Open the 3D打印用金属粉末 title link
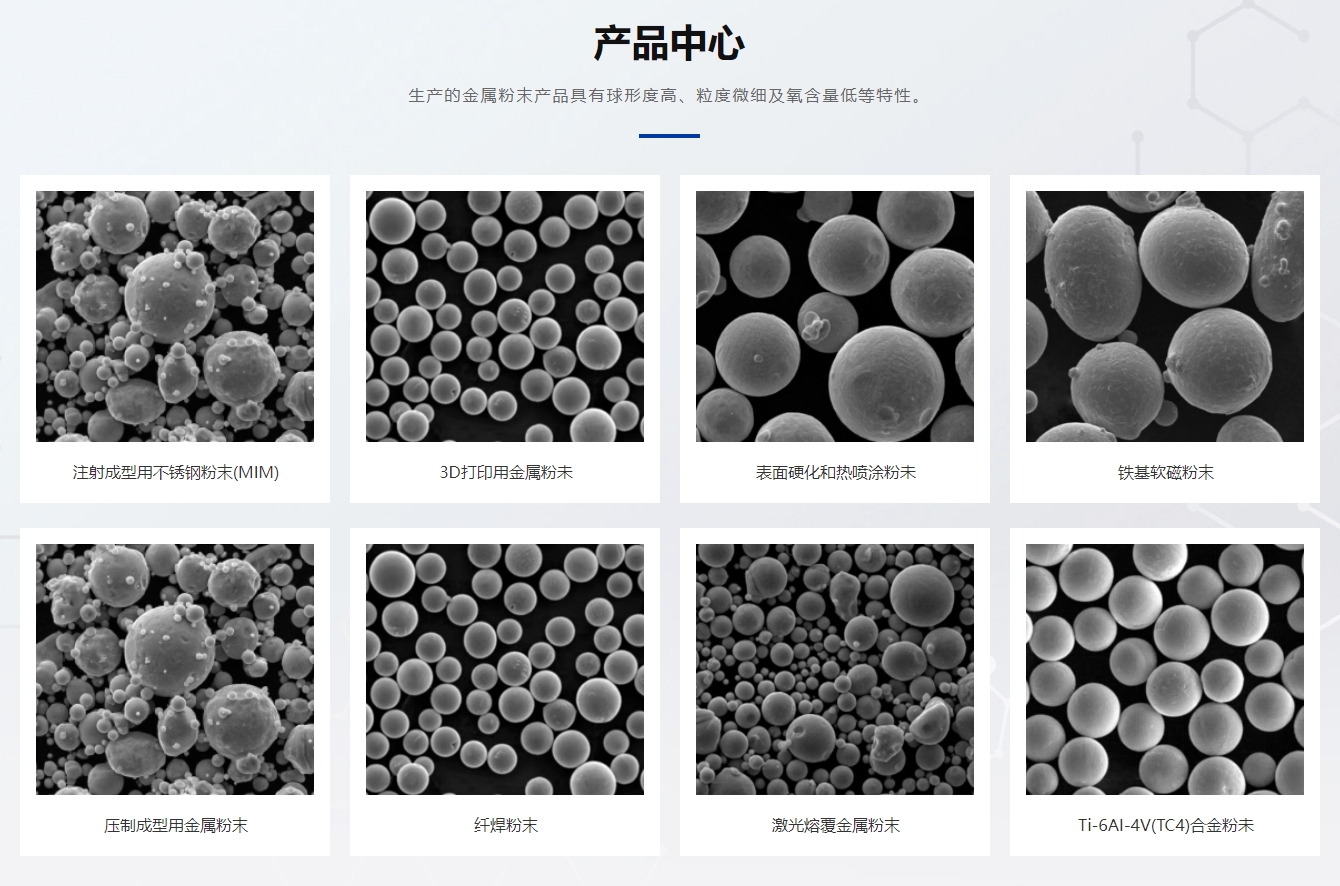 505,472
